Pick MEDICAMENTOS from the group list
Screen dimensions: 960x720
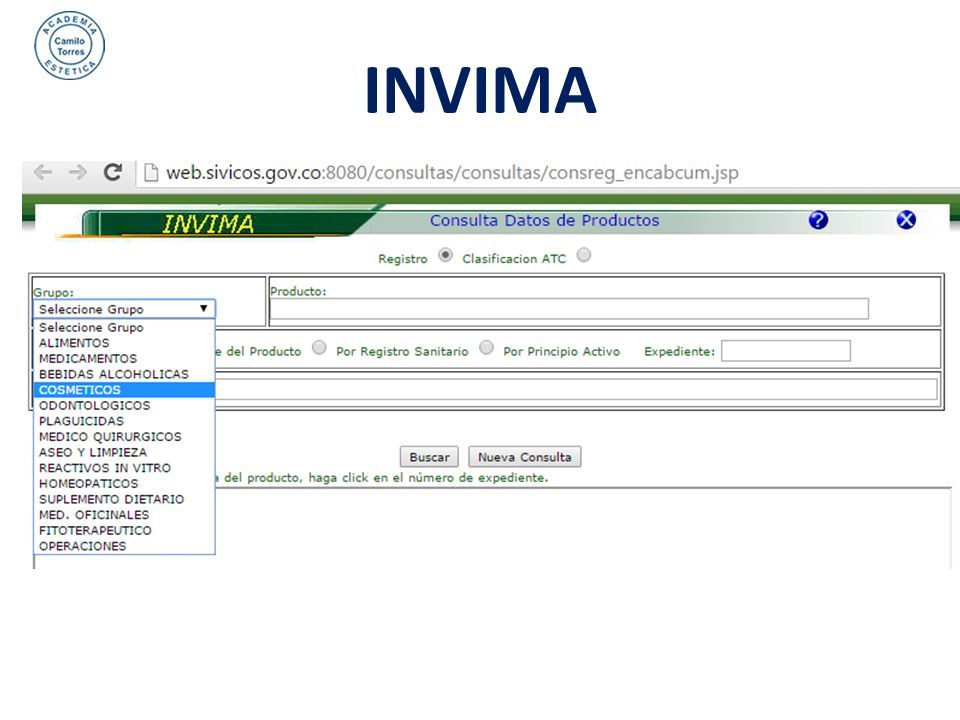(x=124, y=359)
